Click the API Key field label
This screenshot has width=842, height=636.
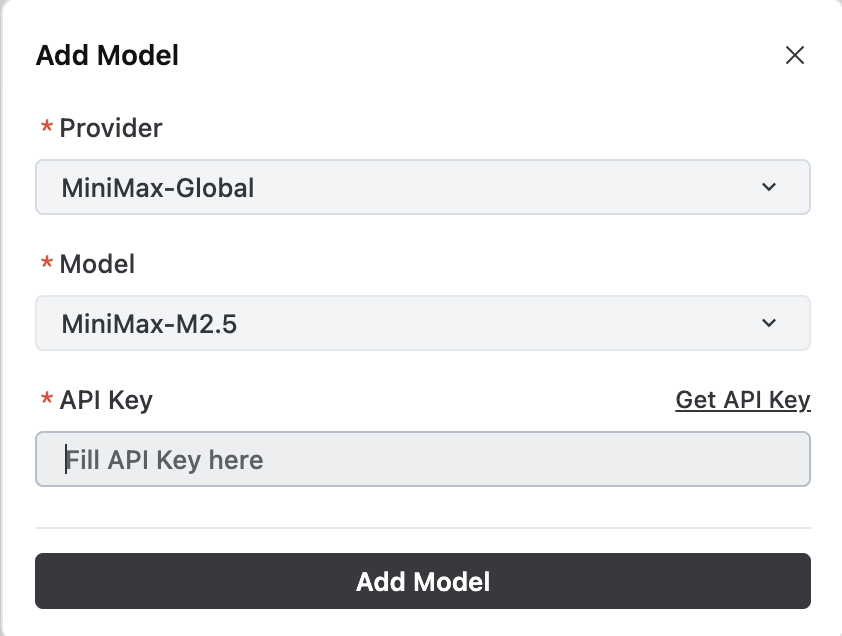click(x=106, y=400)
